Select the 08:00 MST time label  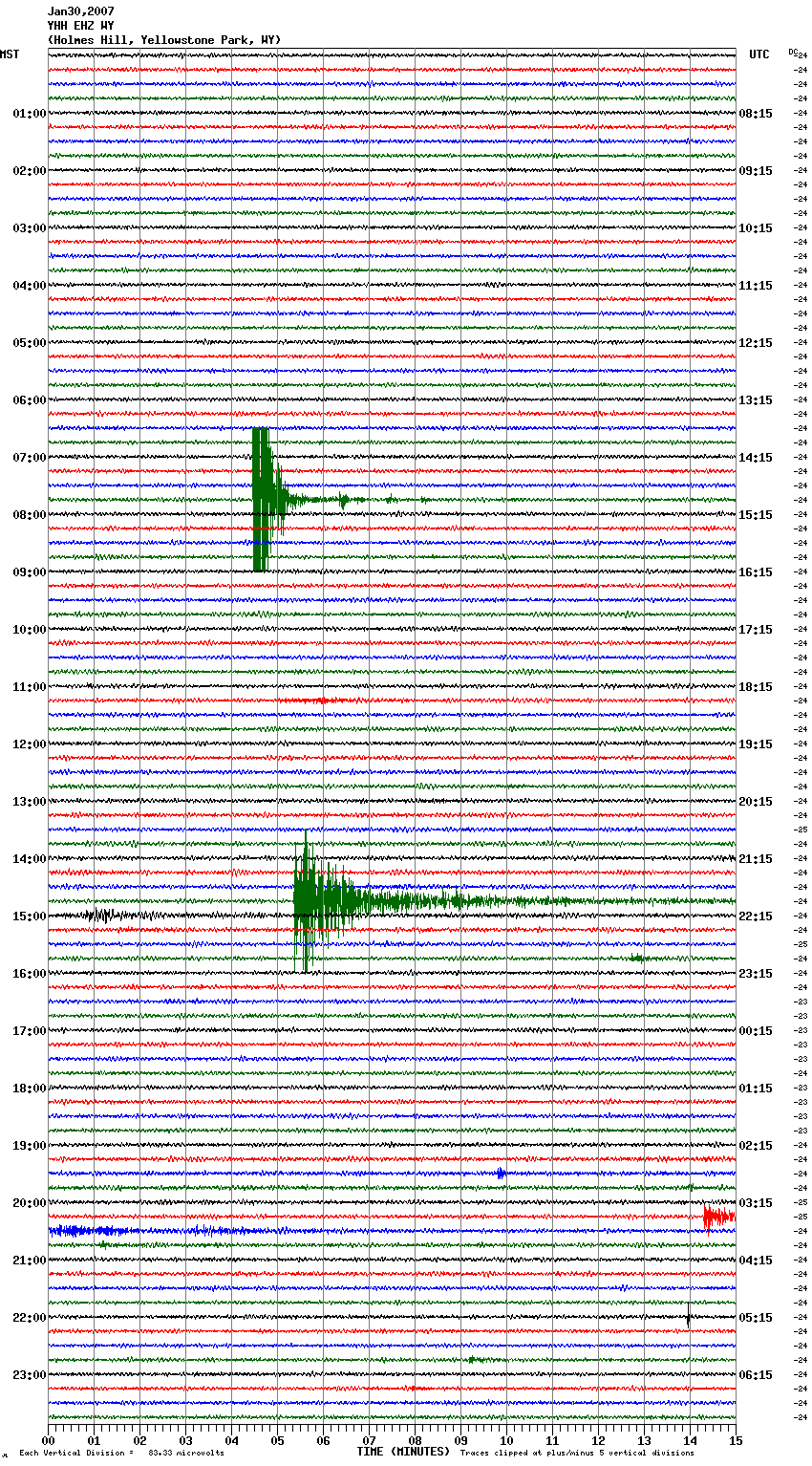pyautogui.click(x=30, y=515)
